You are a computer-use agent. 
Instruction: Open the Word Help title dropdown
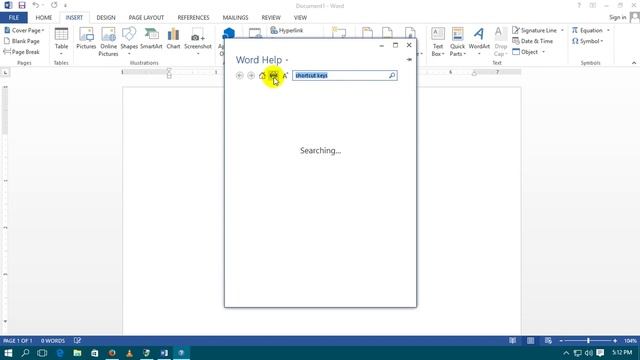(x=287, y=60)
